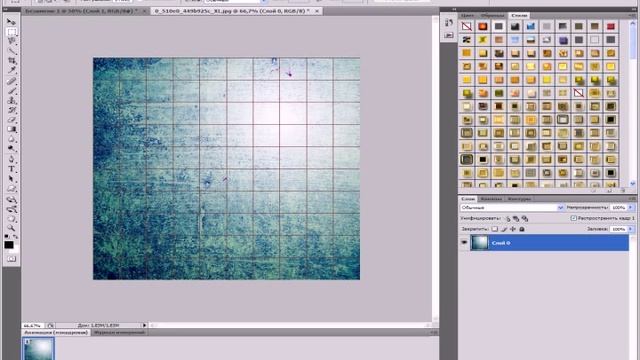Switch to the Цвет tab
This screenshot has width=640, height=360.
coord(467,16)
